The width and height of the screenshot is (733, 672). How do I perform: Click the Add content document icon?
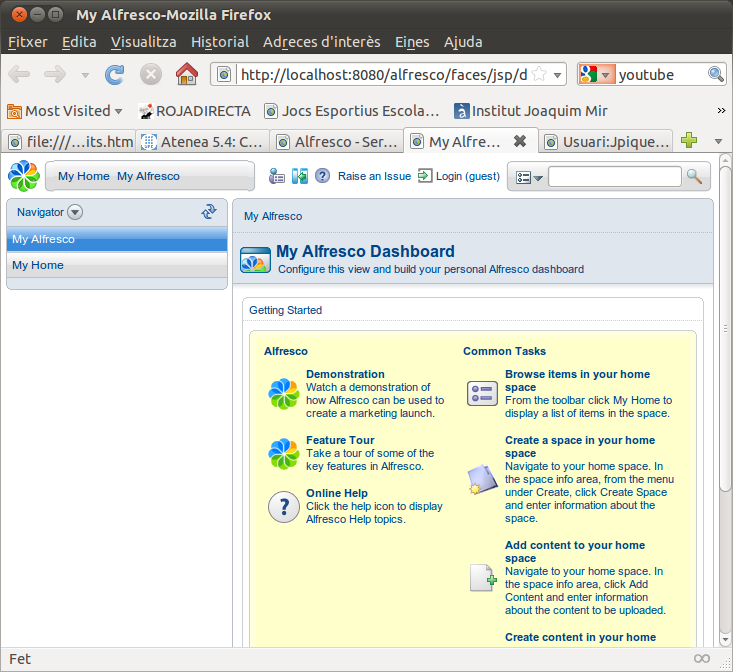482,578
